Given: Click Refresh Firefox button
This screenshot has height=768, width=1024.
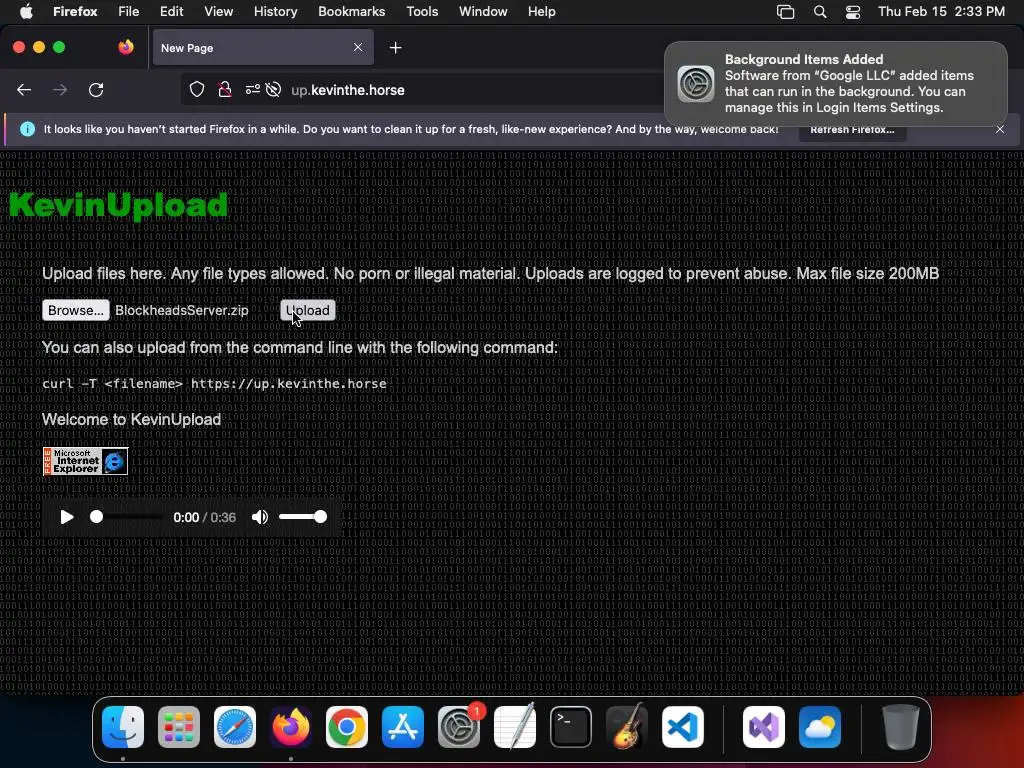Looking at the screenshot, I should click(x=852, y=129).
